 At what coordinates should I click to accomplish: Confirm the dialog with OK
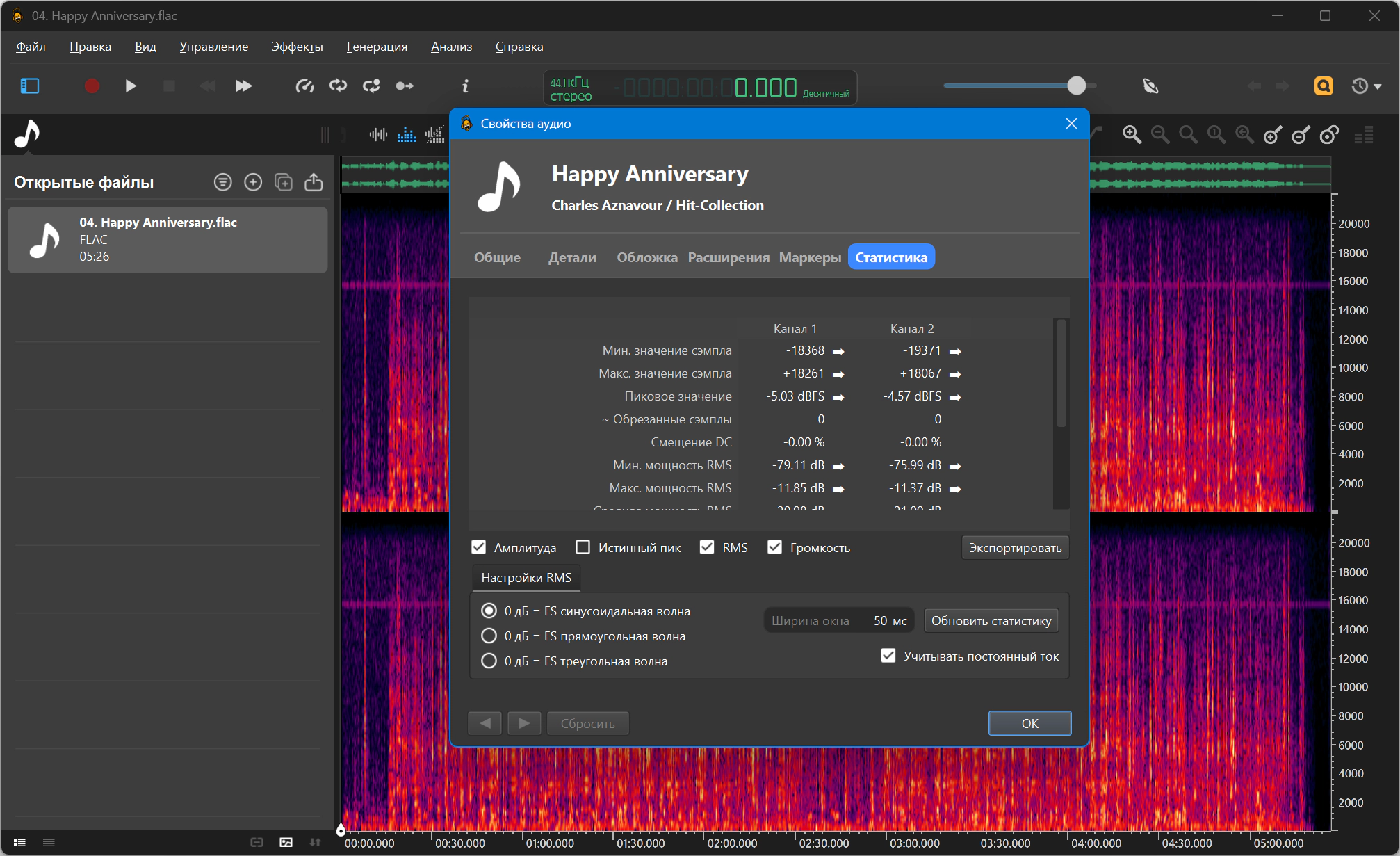click(1029, 723)
